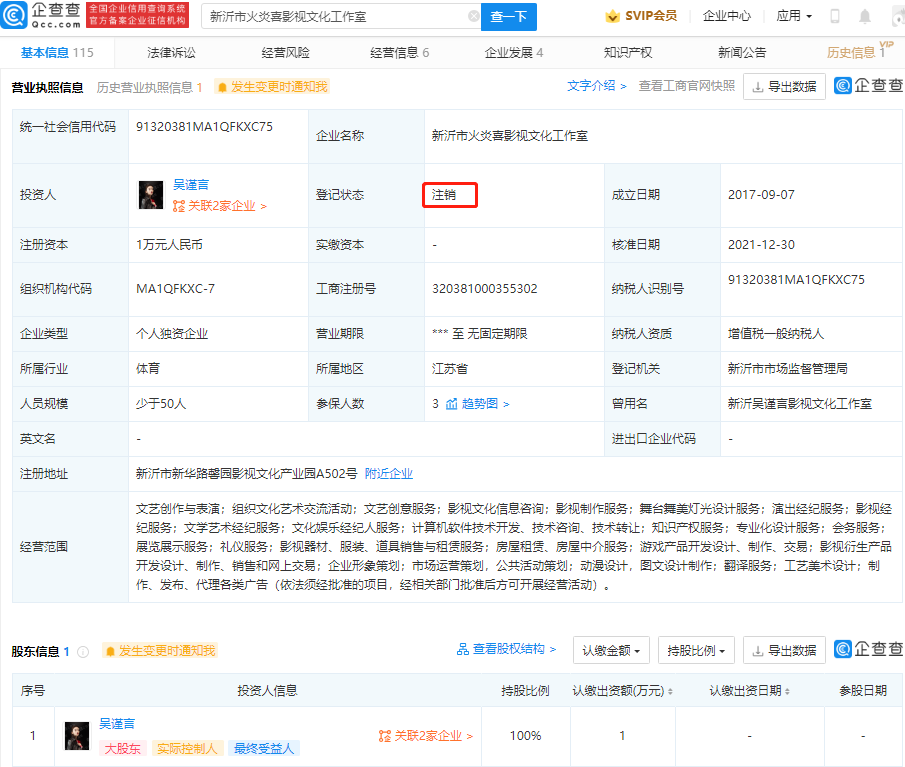The height and width of the screenshot is (767, 905).
Task: Click bell icon beside 股东信息 change alert
Action: pos(110,651)
